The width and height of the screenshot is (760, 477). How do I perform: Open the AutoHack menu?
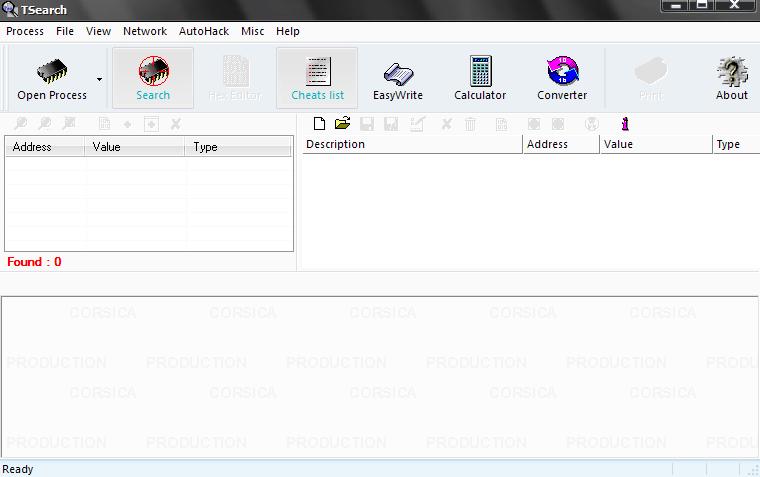tap(204, 31)
